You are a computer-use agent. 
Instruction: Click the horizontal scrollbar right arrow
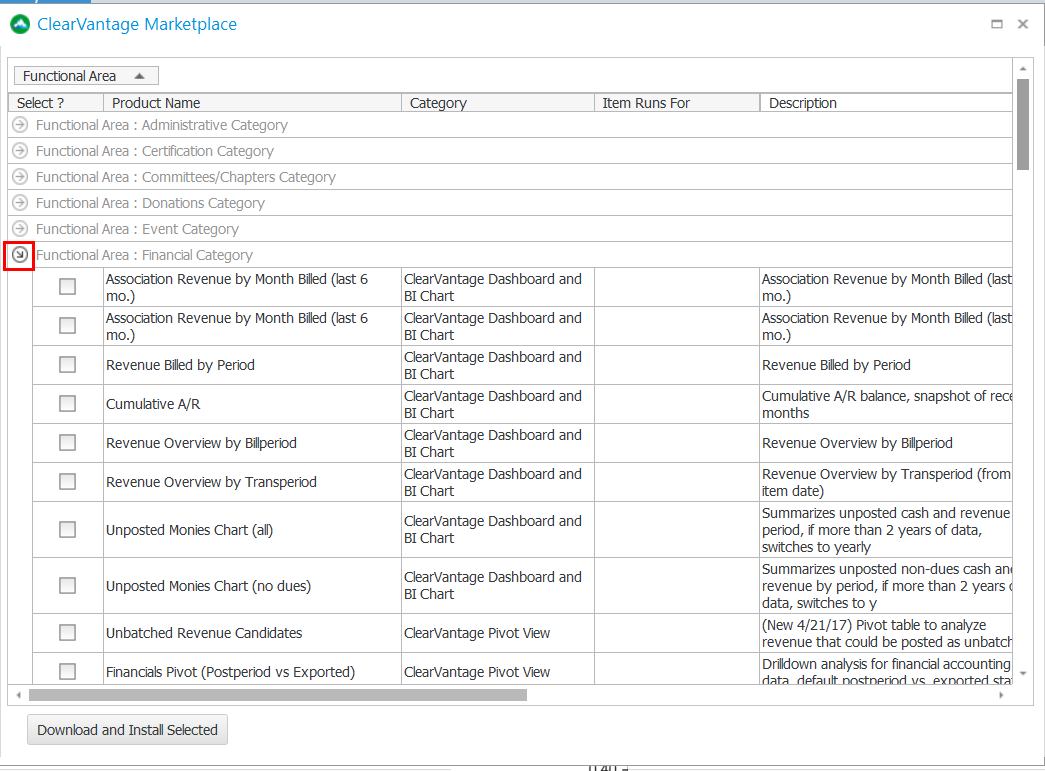point(1001,695)
